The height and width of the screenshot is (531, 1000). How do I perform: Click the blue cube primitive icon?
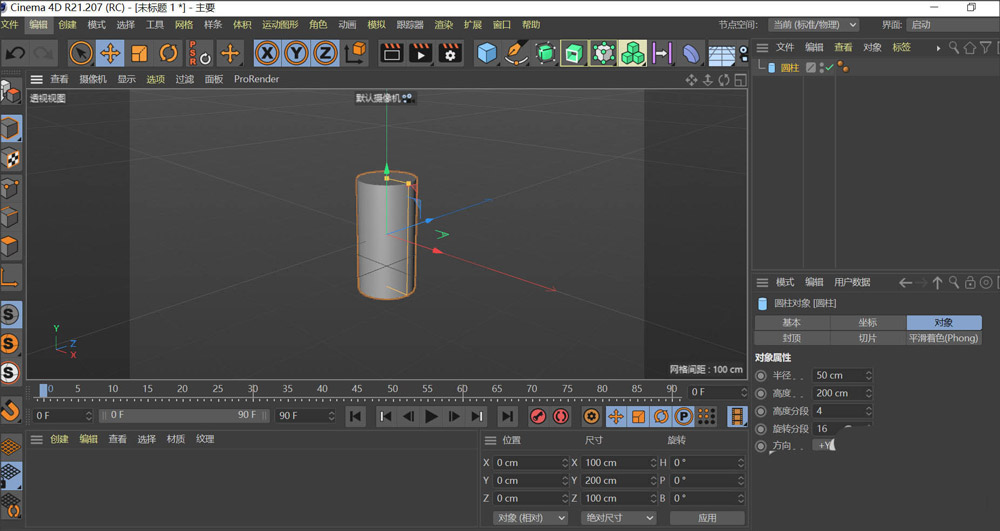point(487,53)
